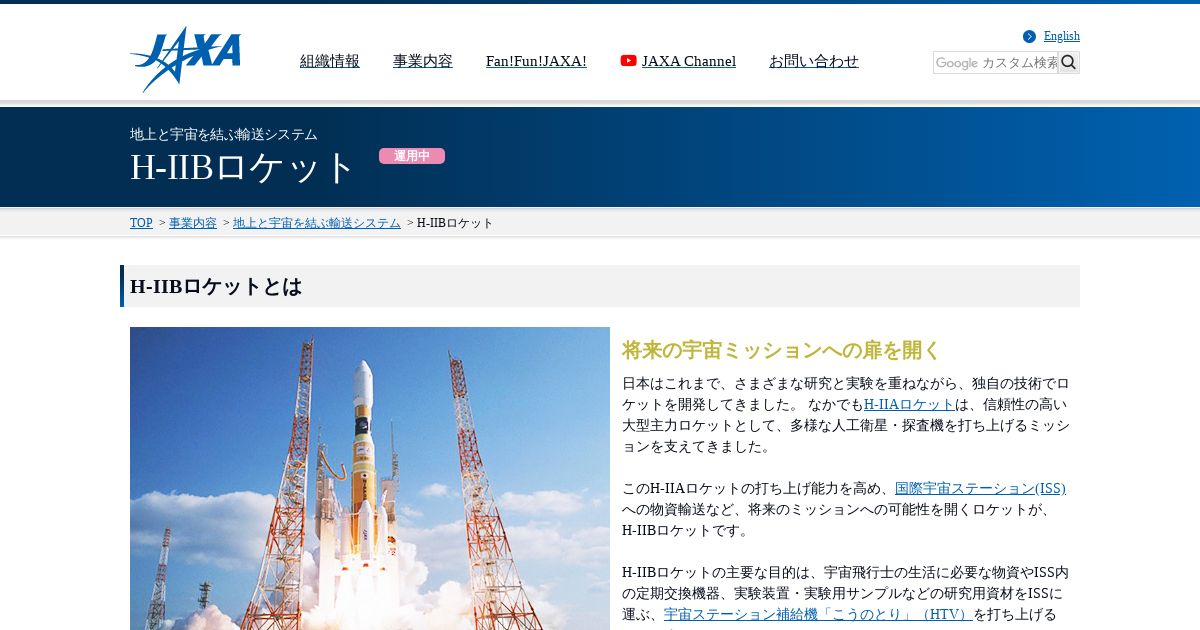The height and width of the screenshot is (630, 1200).
Task: Open the 組織情報 menu
Action: coord(330,61)
